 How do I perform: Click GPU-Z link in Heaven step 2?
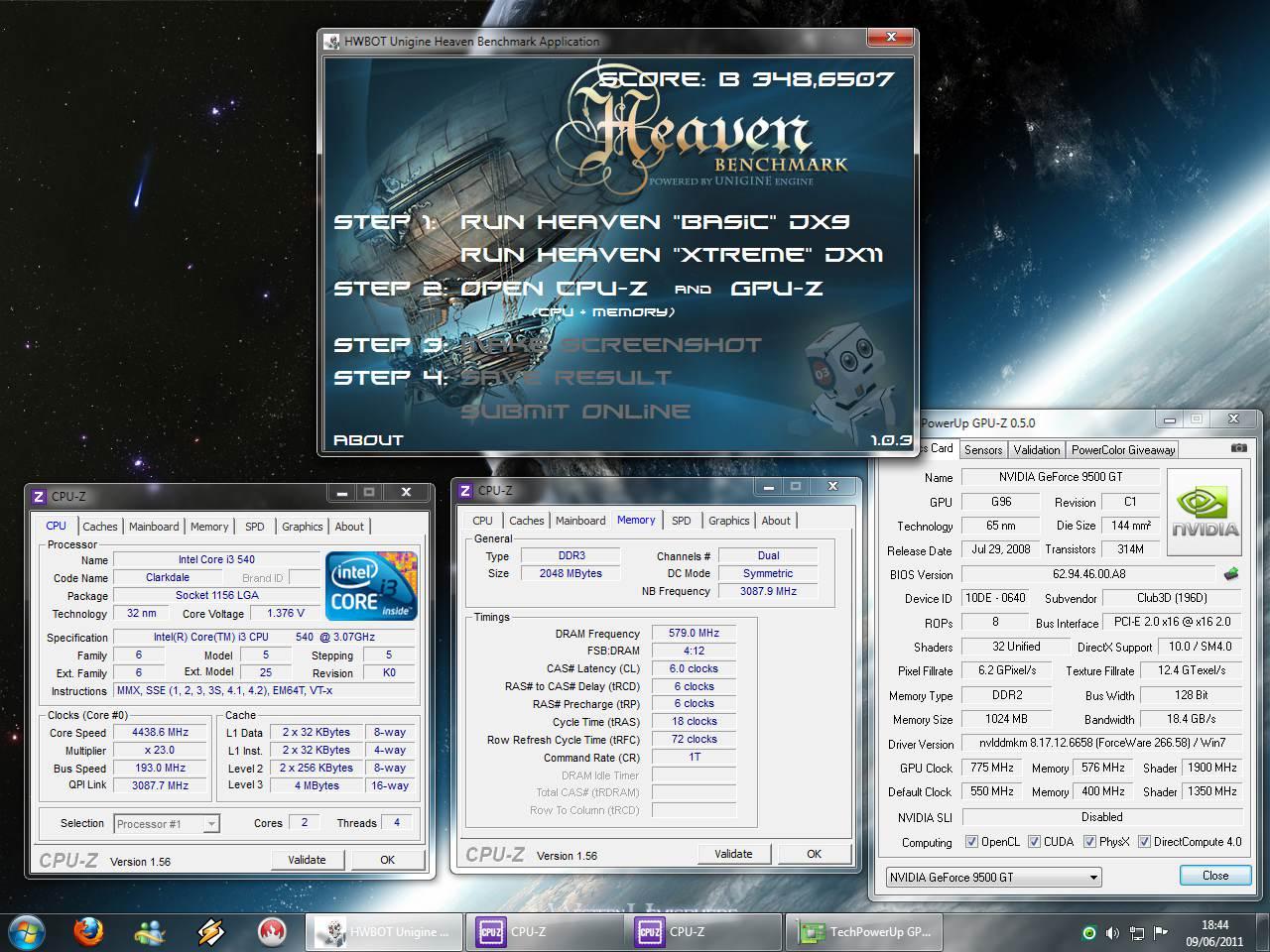point(777,289)
